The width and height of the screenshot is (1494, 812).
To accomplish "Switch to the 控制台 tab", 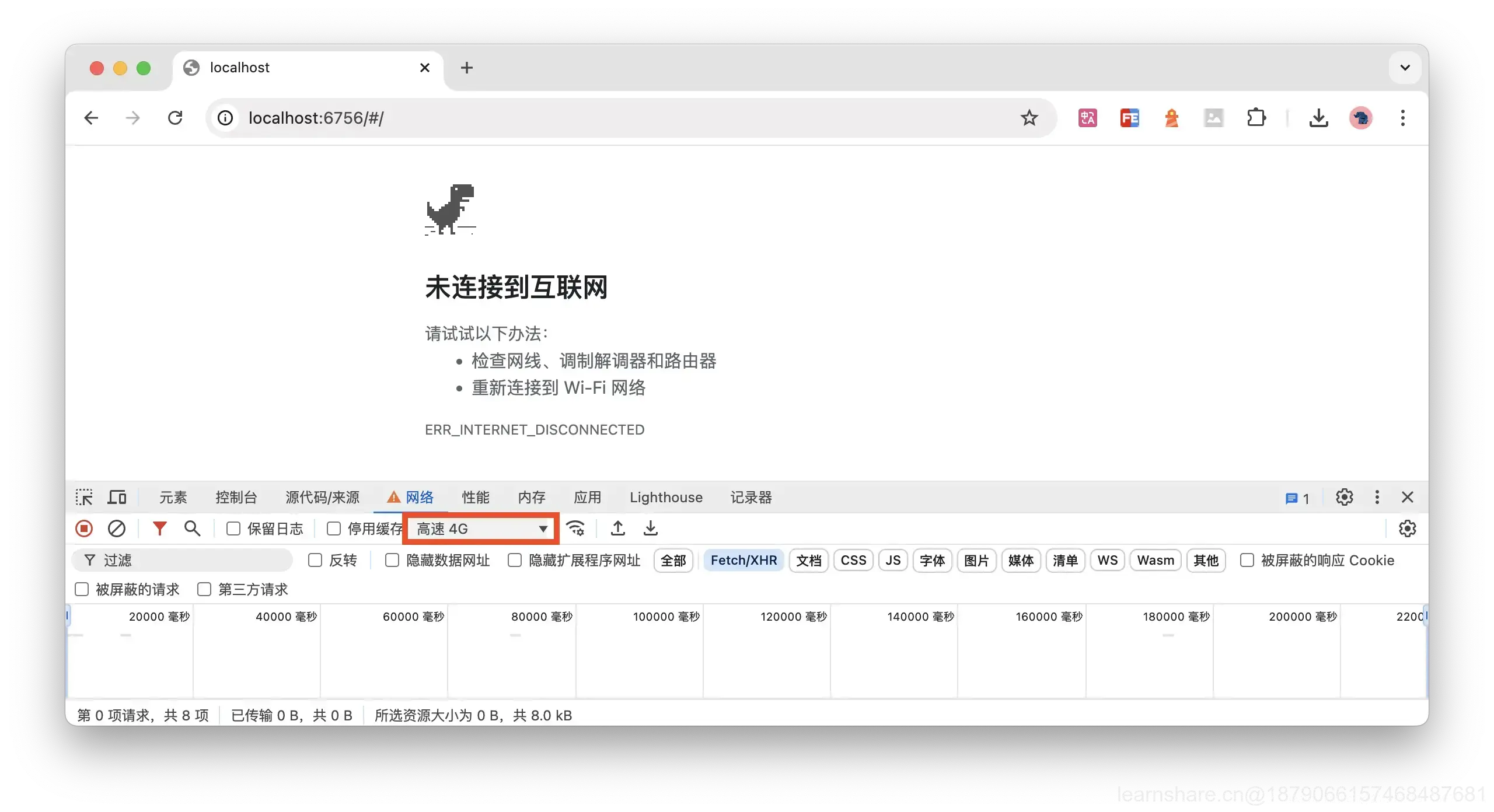I will 236,498.
